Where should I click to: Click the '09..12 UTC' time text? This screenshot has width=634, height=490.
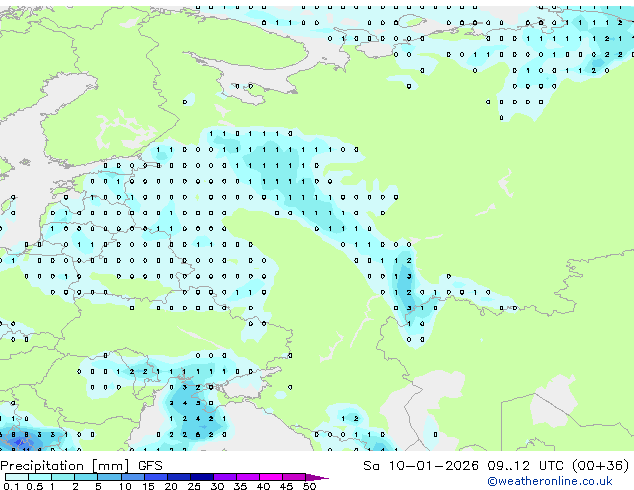coord(526,466)
